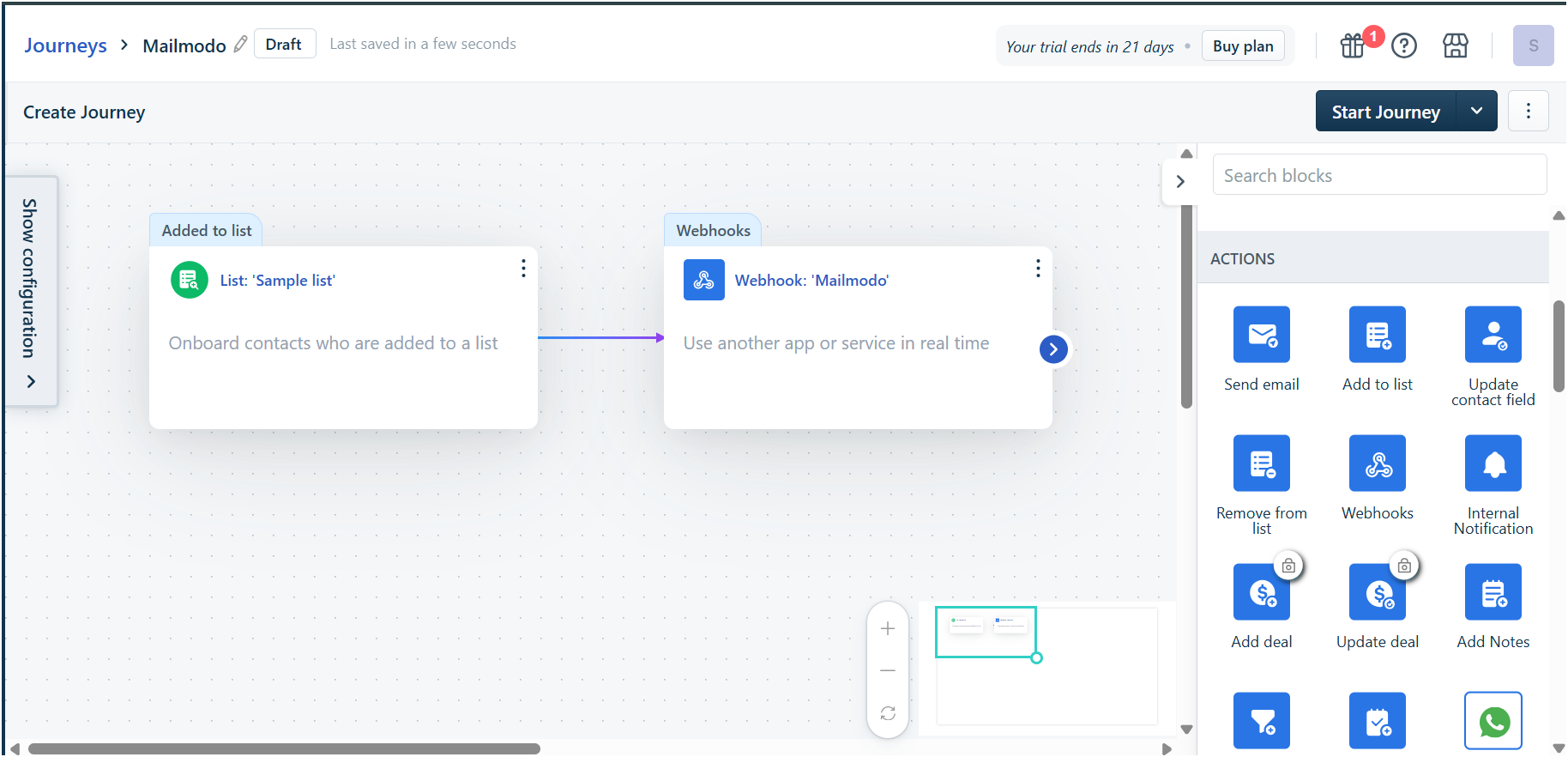Select the WhatsApp action block
The width and height of the screenshot is (1568, 757).
tap(1493, 721)
